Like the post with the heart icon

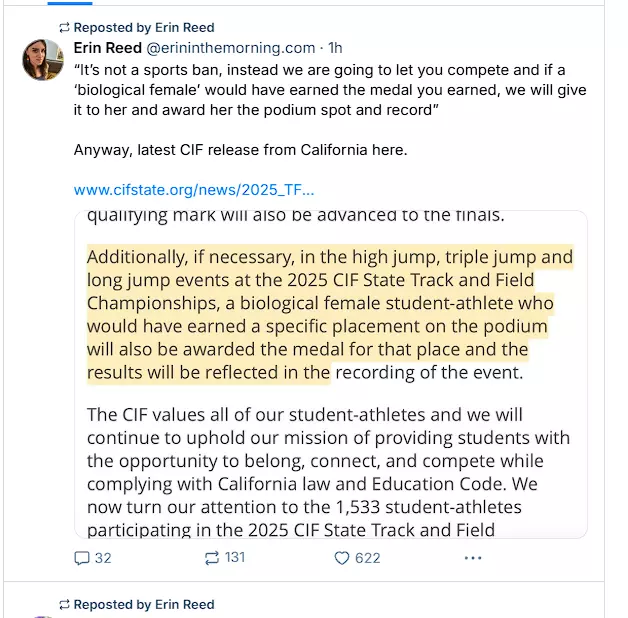tap(341, 558)
